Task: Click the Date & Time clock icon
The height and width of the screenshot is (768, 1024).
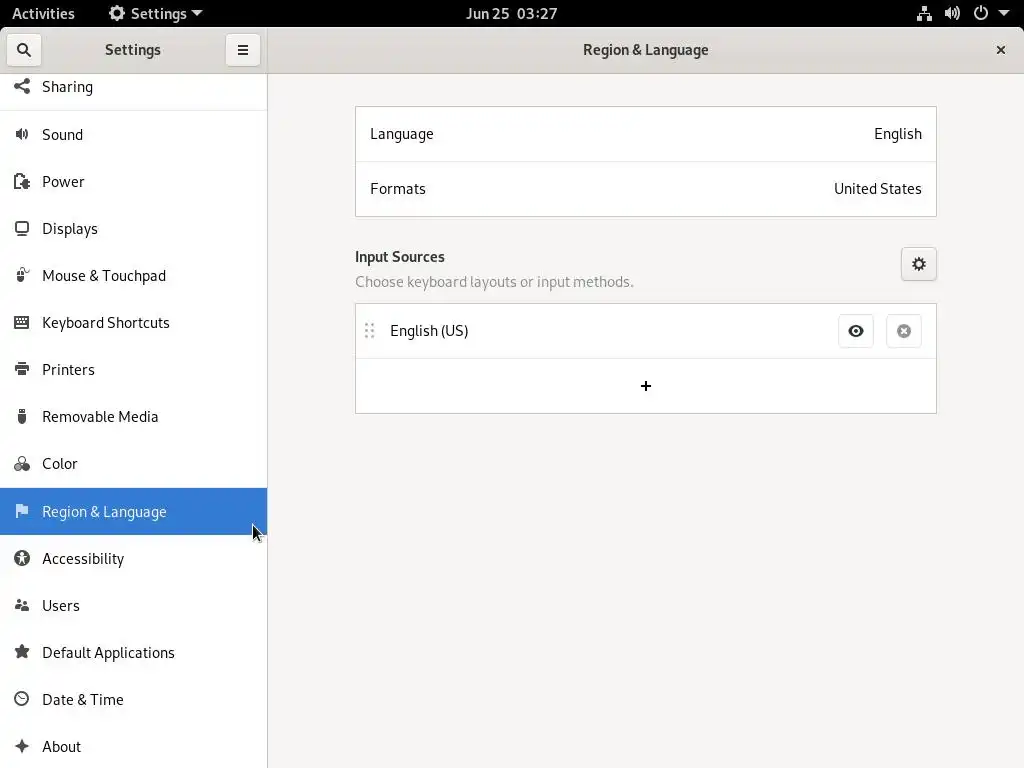Action: 22,699
